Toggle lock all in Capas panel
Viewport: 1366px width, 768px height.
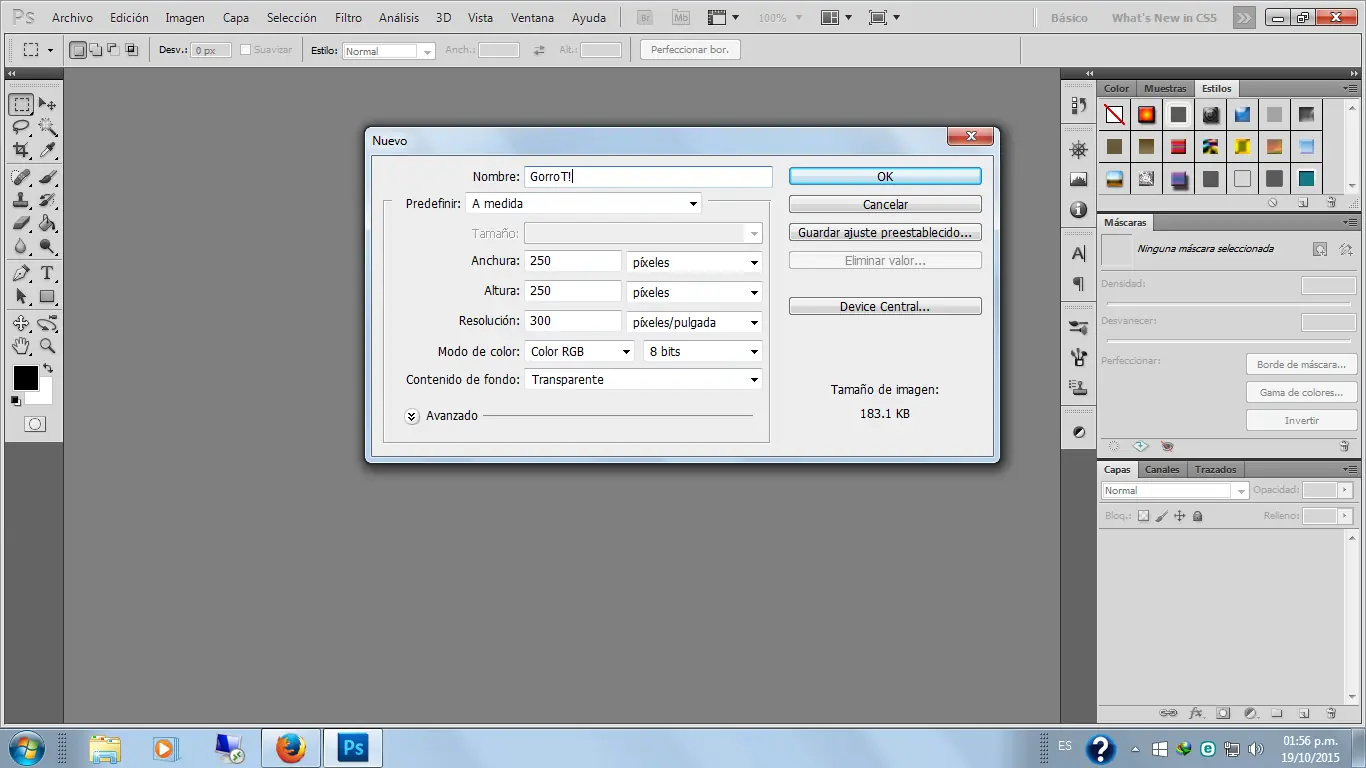point(1198,516)
